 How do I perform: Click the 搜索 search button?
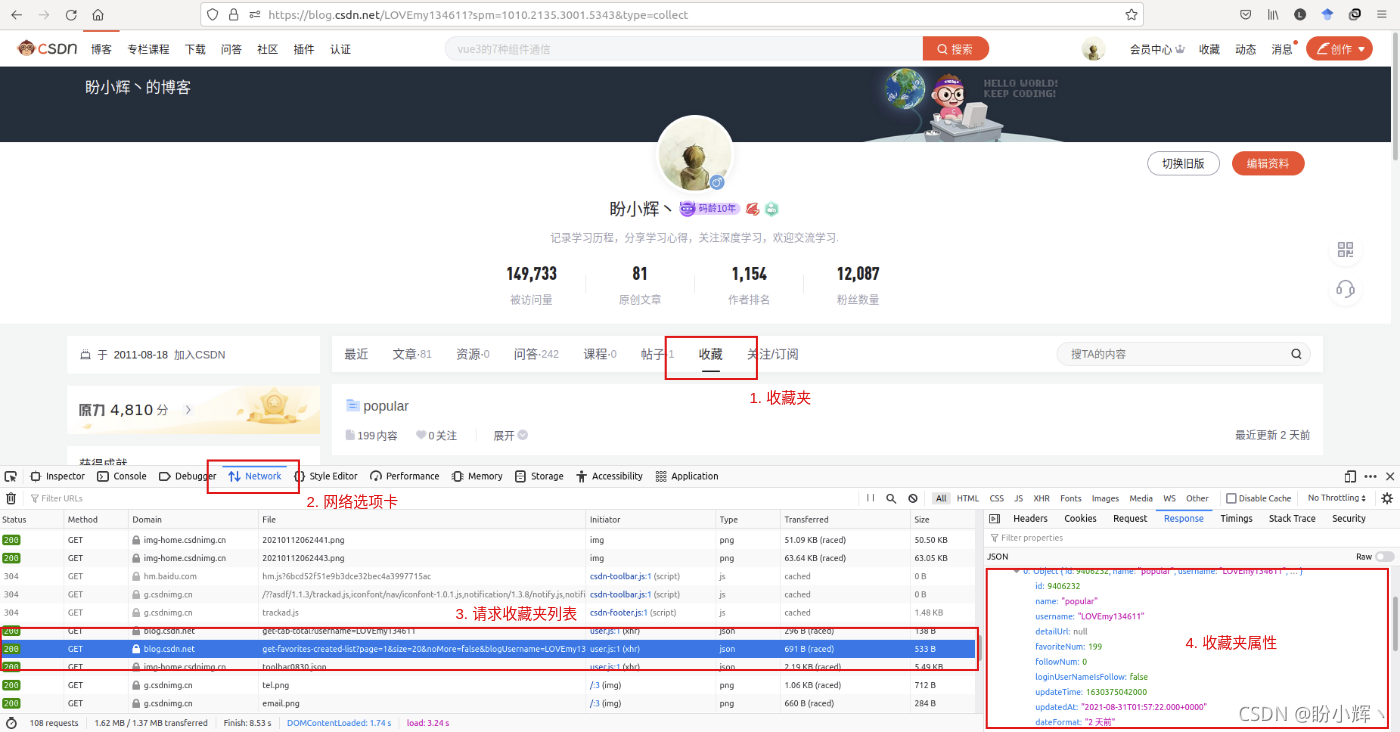[955, 49]
